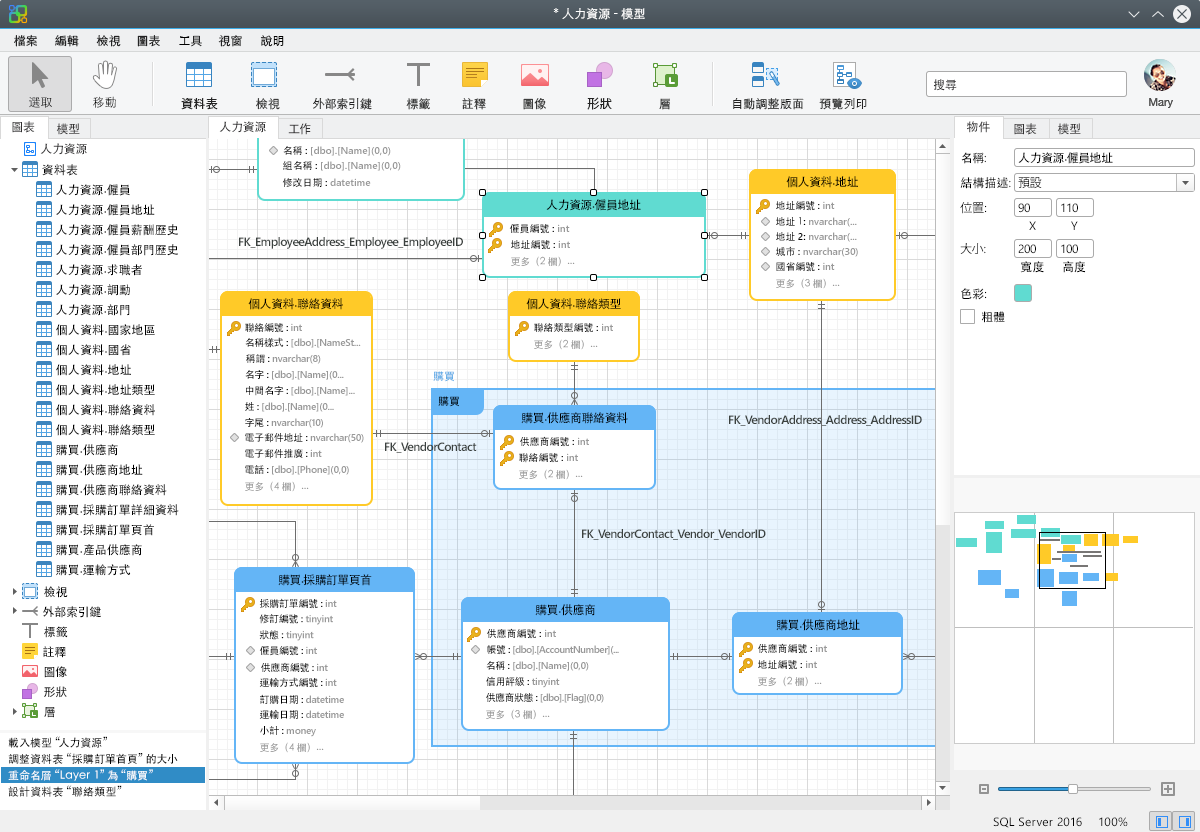Switch to right panel 圖表 tab

(x=1025, y=128)
